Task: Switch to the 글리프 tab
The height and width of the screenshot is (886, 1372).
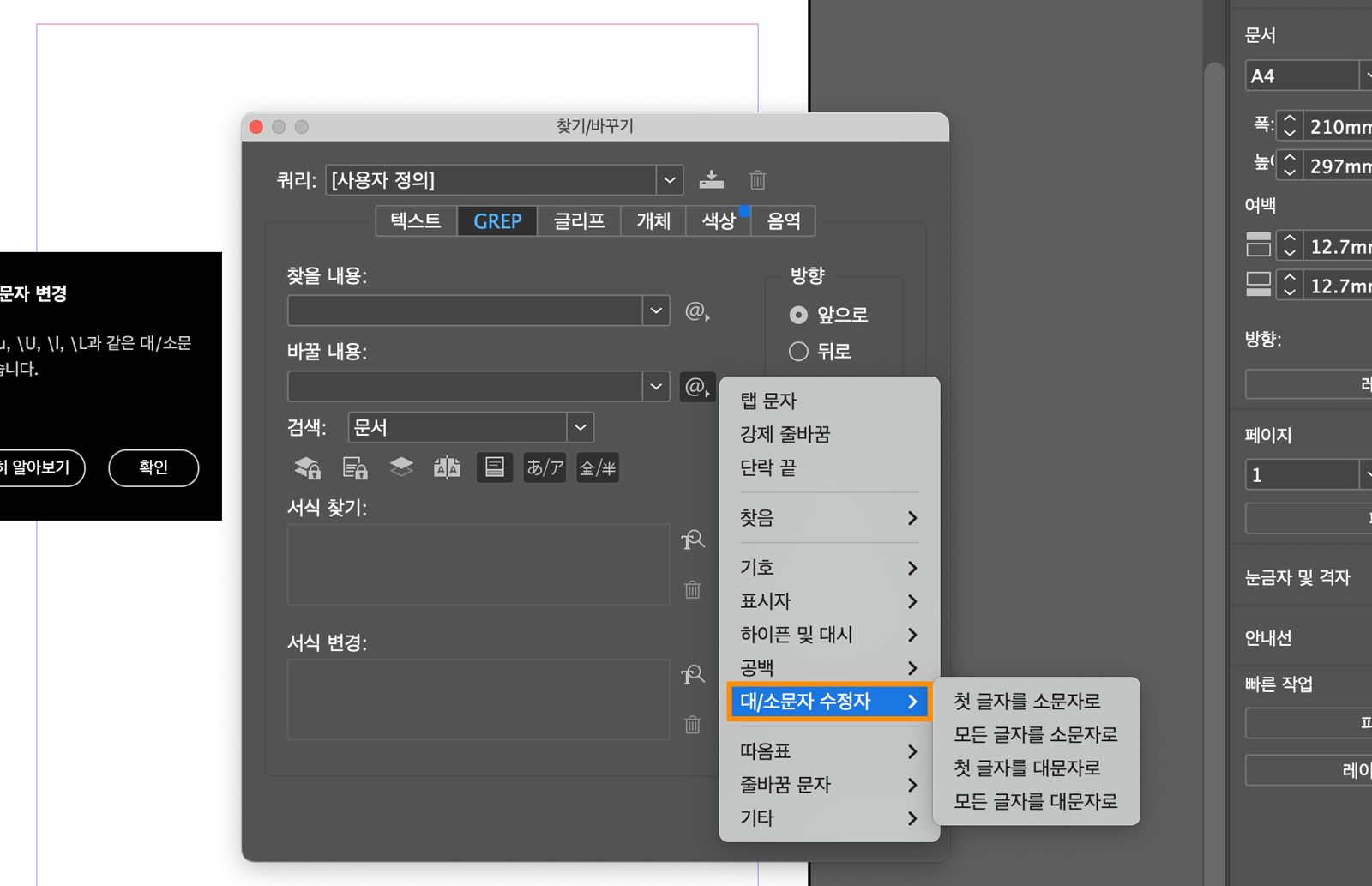Action: click(578, 220)
